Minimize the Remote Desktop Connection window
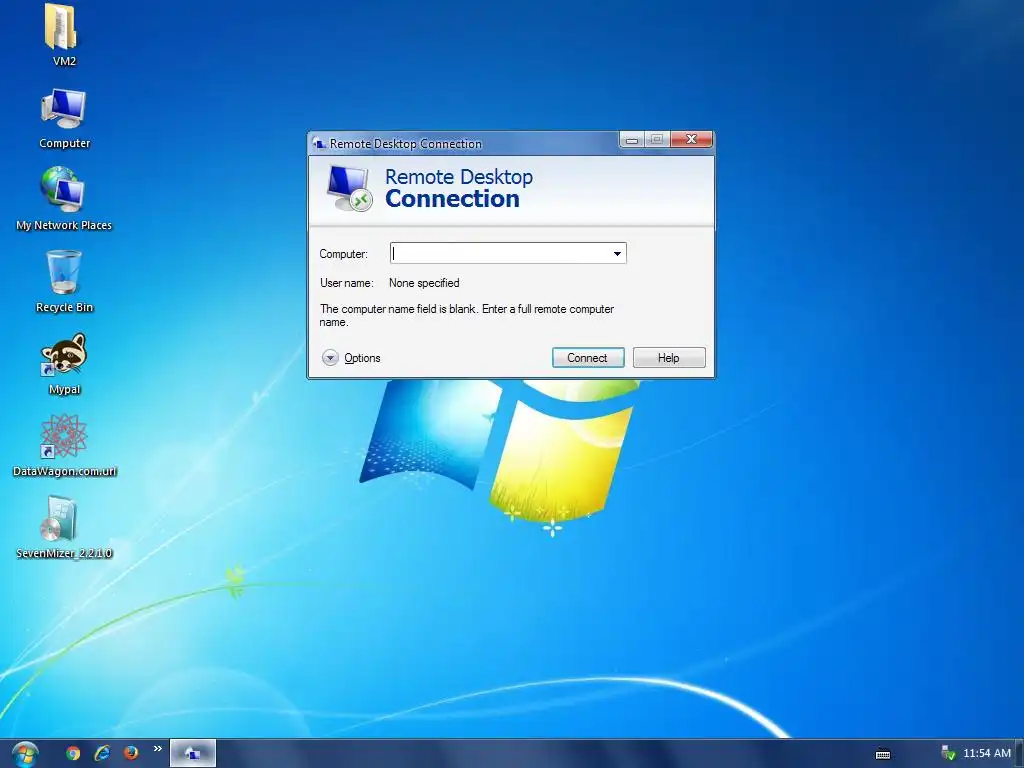The image size is (1024, 768). (x=632, y=140)
